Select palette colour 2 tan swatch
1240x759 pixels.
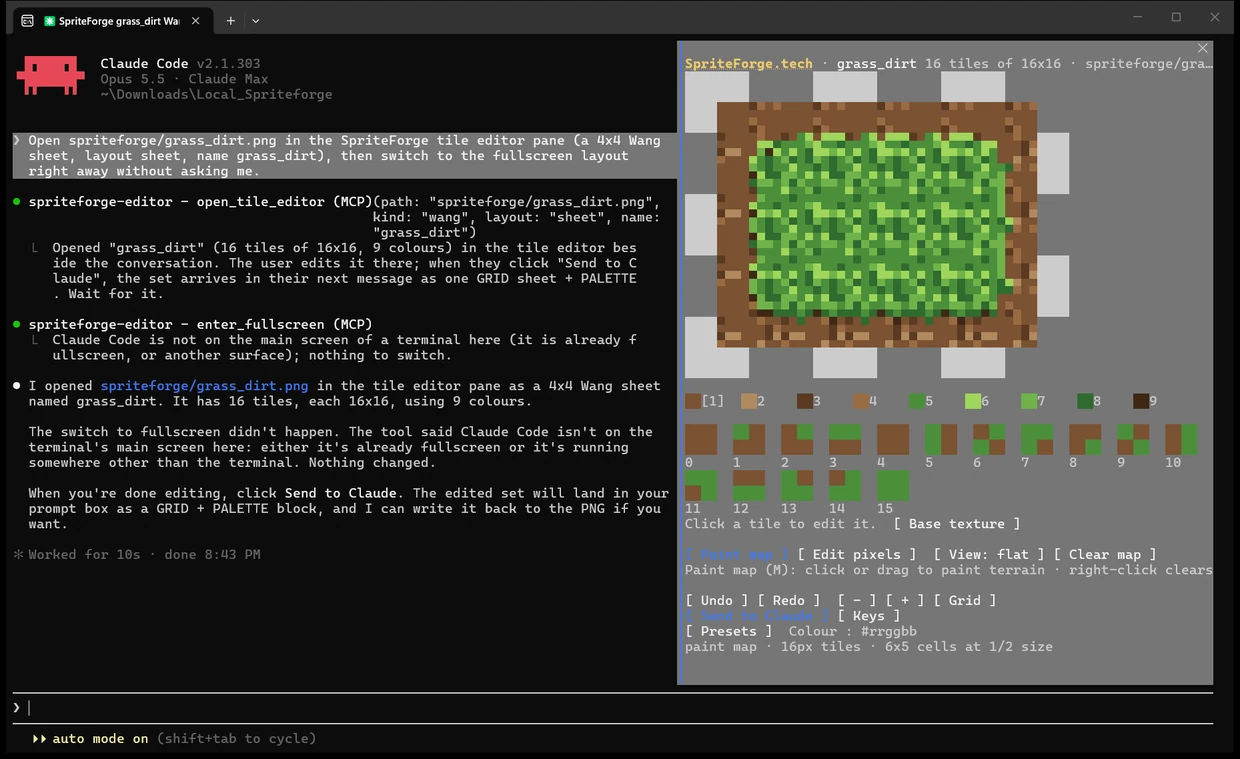(749, 401)
